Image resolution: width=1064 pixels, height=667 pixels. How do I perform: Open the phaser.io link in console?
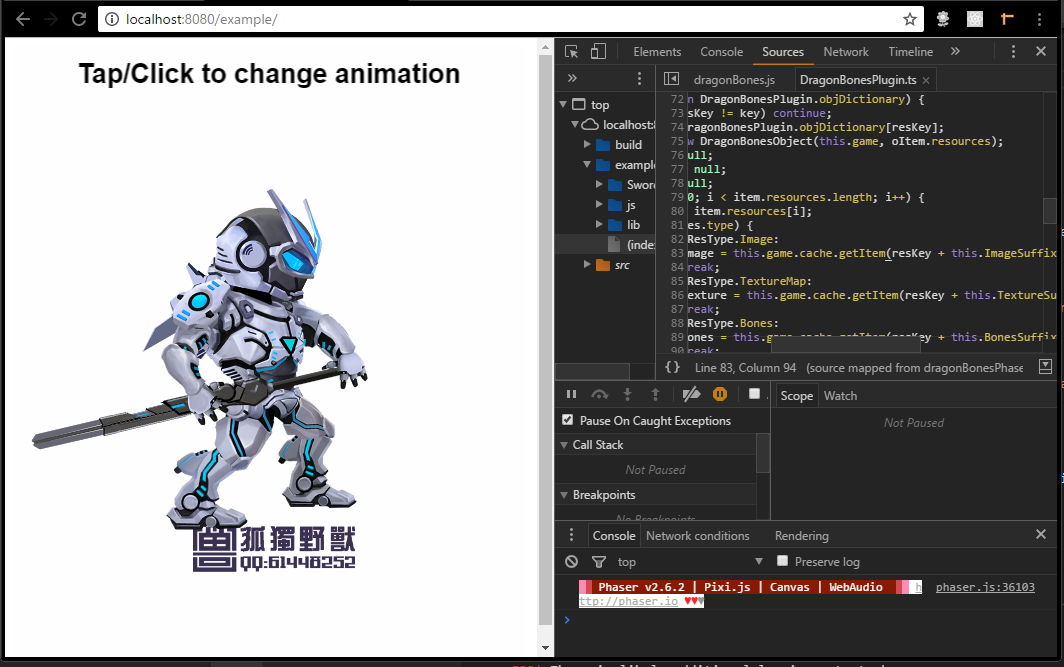628,601
